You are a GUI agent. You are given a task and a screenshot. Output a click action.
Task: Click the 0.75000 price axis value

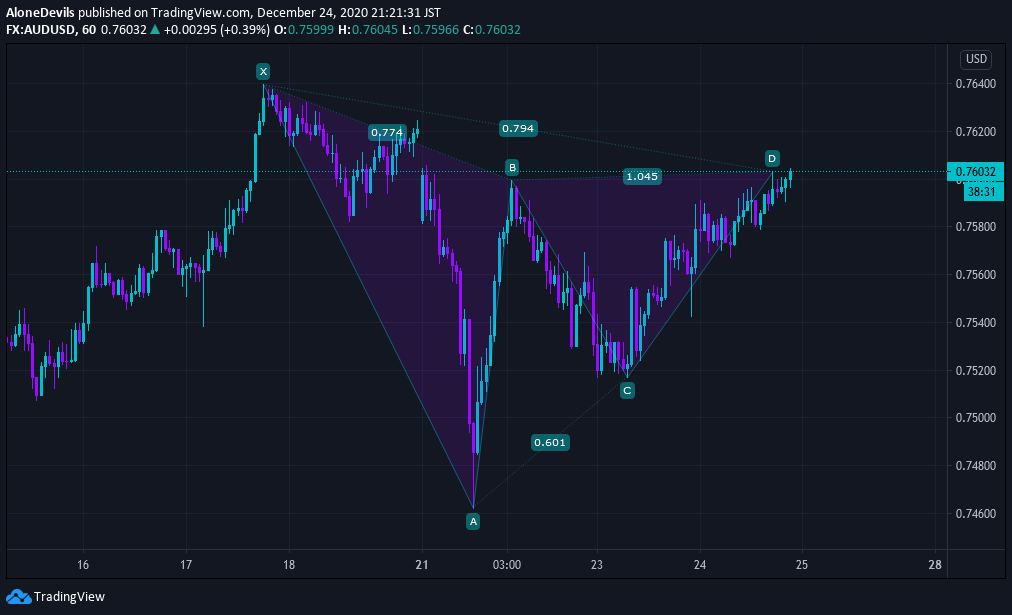pos(975,418)
